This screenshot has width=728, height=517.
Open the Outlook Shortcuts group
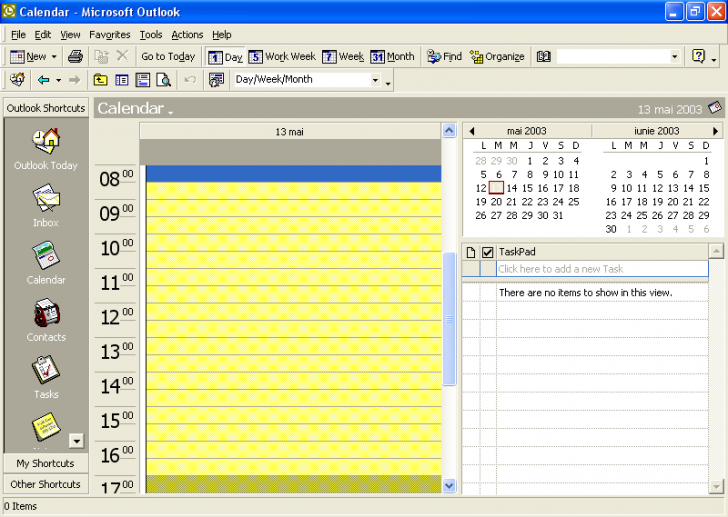46,108
